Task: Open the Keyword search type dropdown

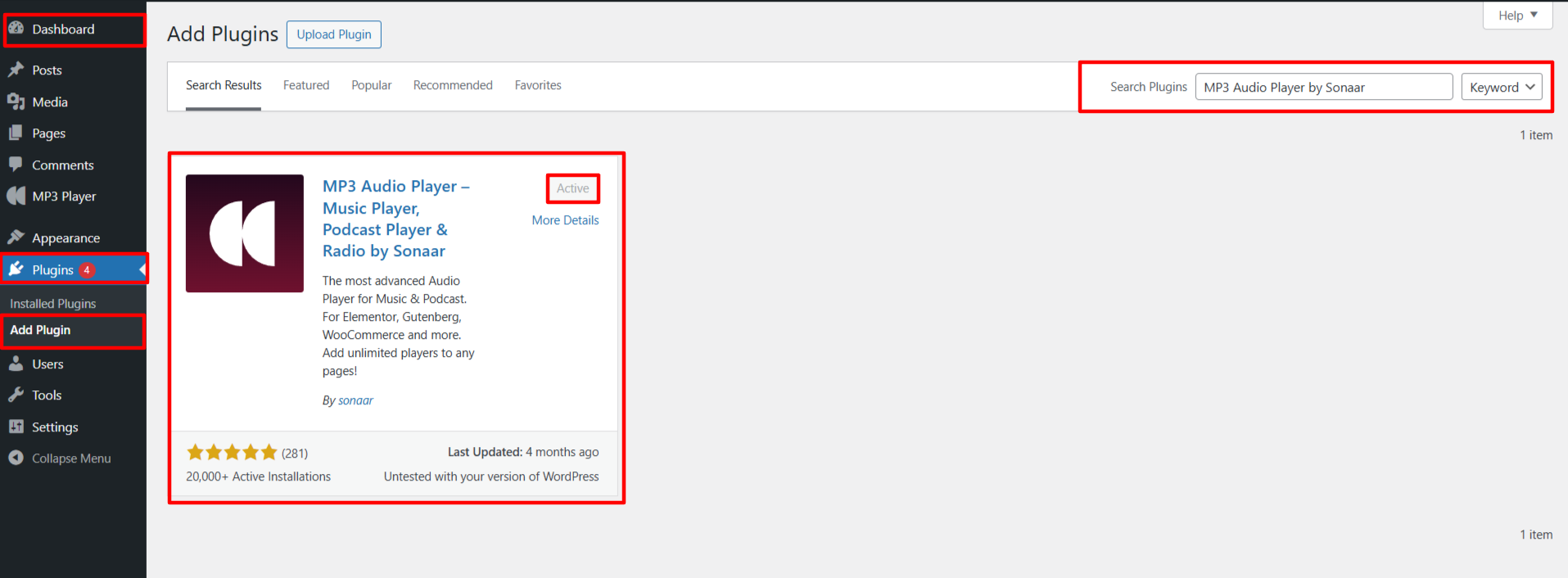Action: tap(1502, 87)
